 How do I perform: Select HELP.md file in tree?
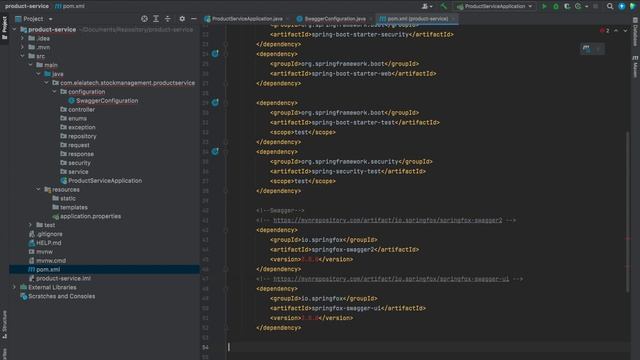click(x=45, y=243)
